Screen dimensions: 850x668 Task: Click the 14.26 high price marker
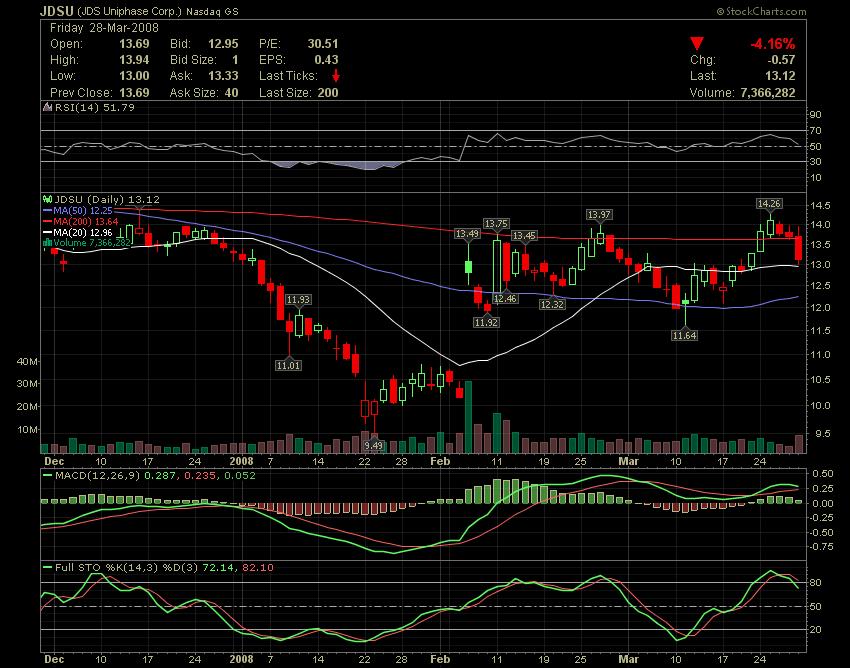(769, 203)
